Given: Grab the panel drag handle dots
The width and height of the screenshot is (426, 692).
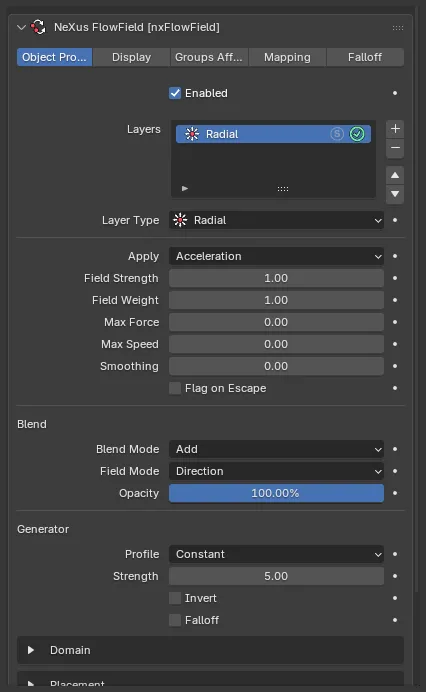Looking at the screenshot, I should (398, 28).
